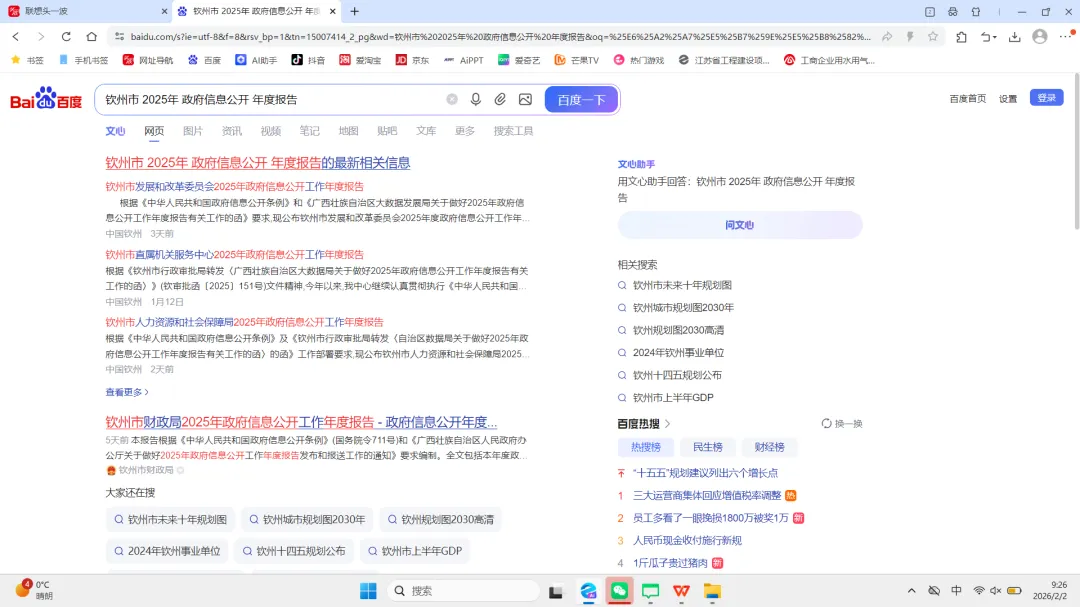Open 钦州市发展和改革委员会 report link
Image resolution: width=1080 pixels, height=607 pixels.
[234, 187]
